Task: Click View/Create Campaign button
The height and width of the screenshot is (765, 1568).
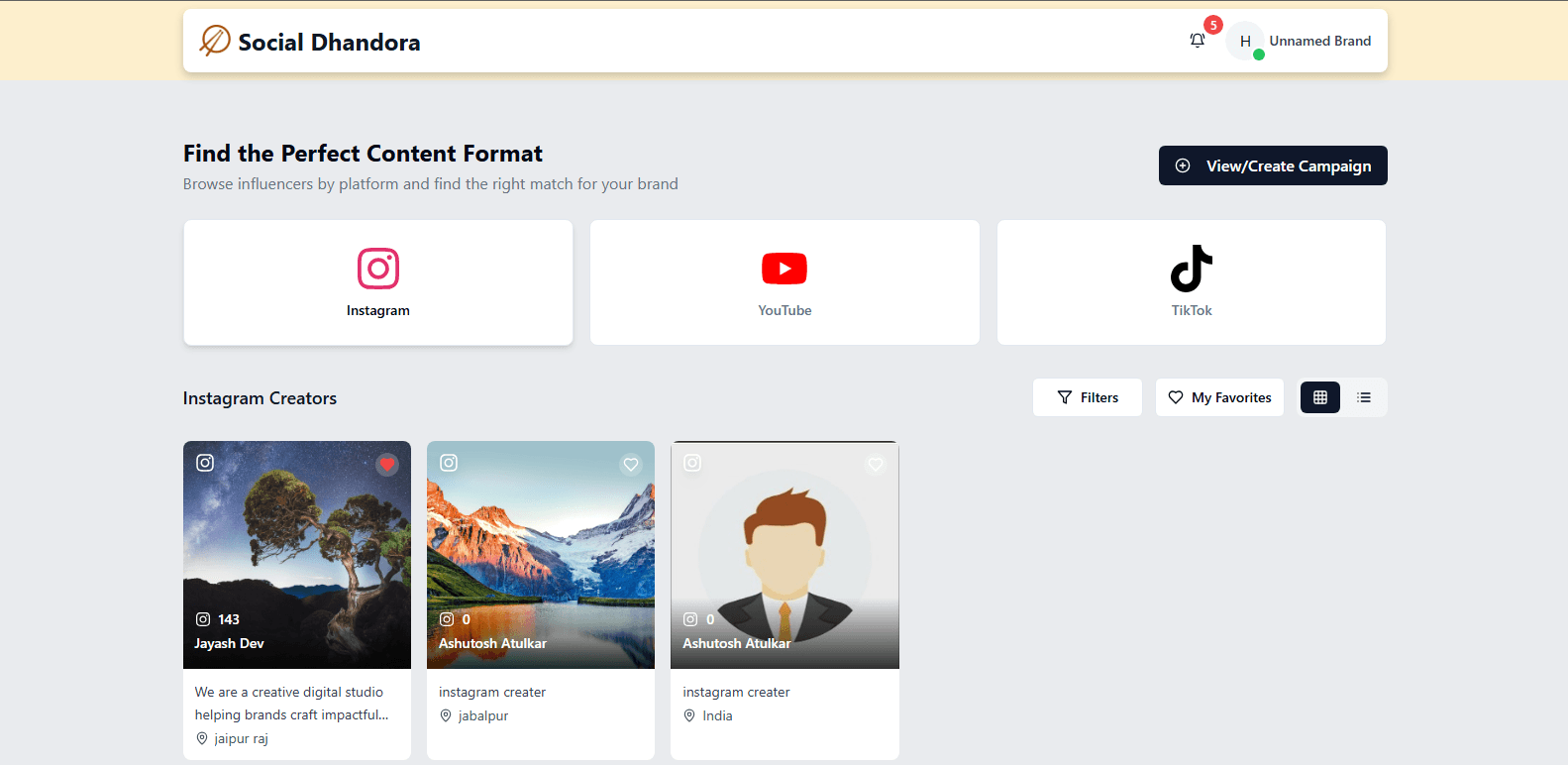Action: 1272,165
